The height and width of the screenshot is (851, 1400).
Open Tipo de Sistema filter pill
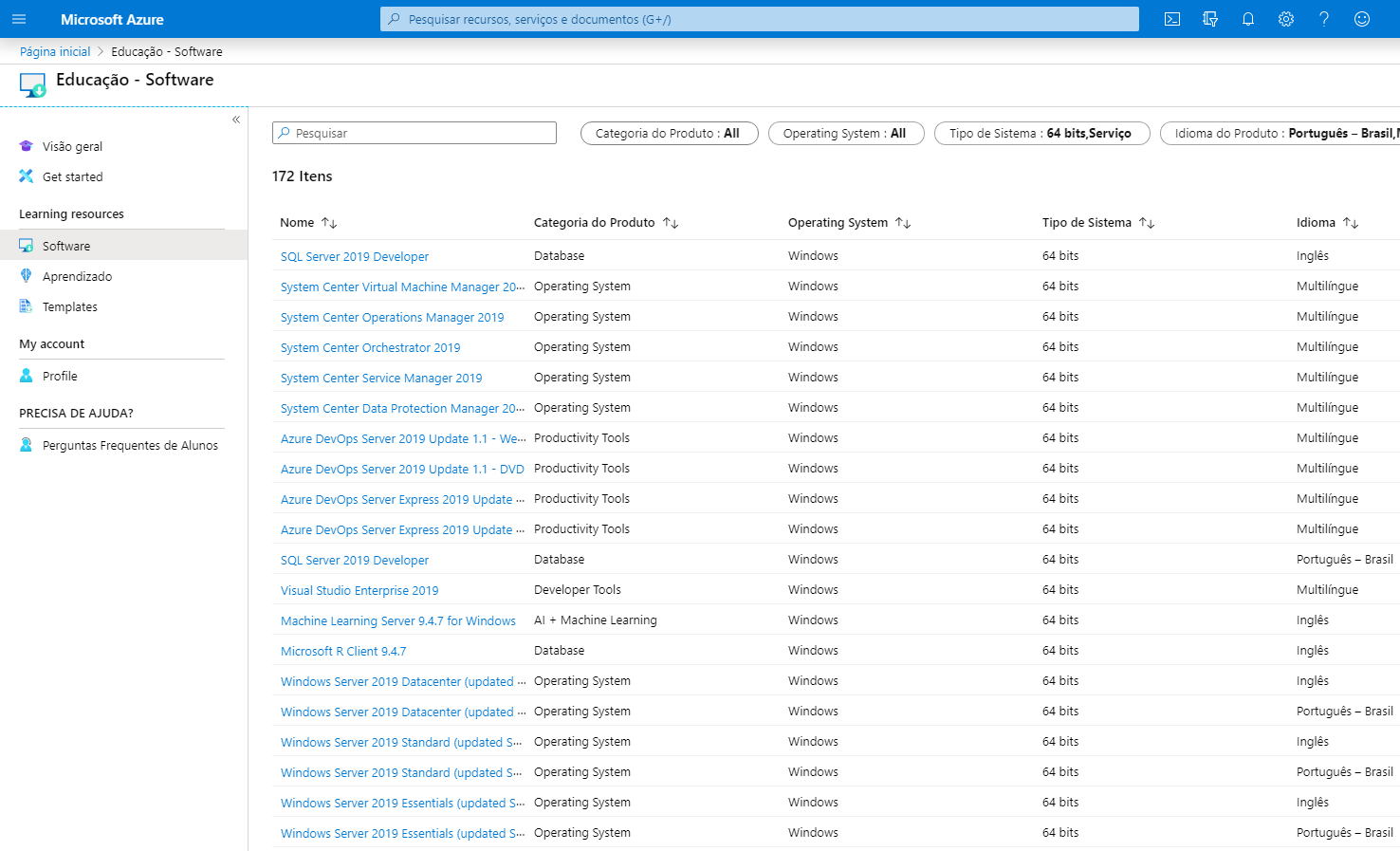coord(1042,134)
